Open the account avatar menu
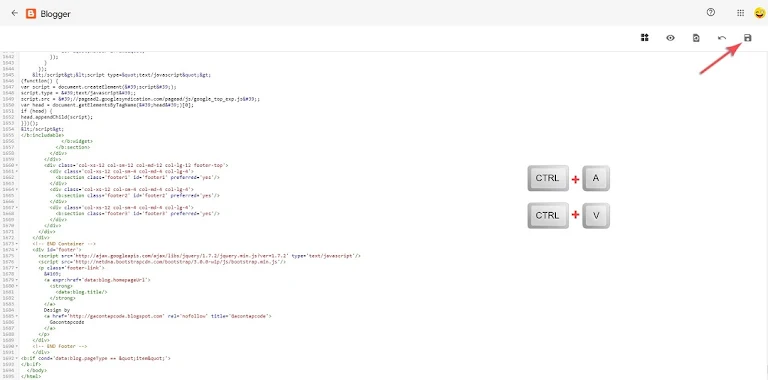This screenshot has width=768, height=380. (760, 13)
